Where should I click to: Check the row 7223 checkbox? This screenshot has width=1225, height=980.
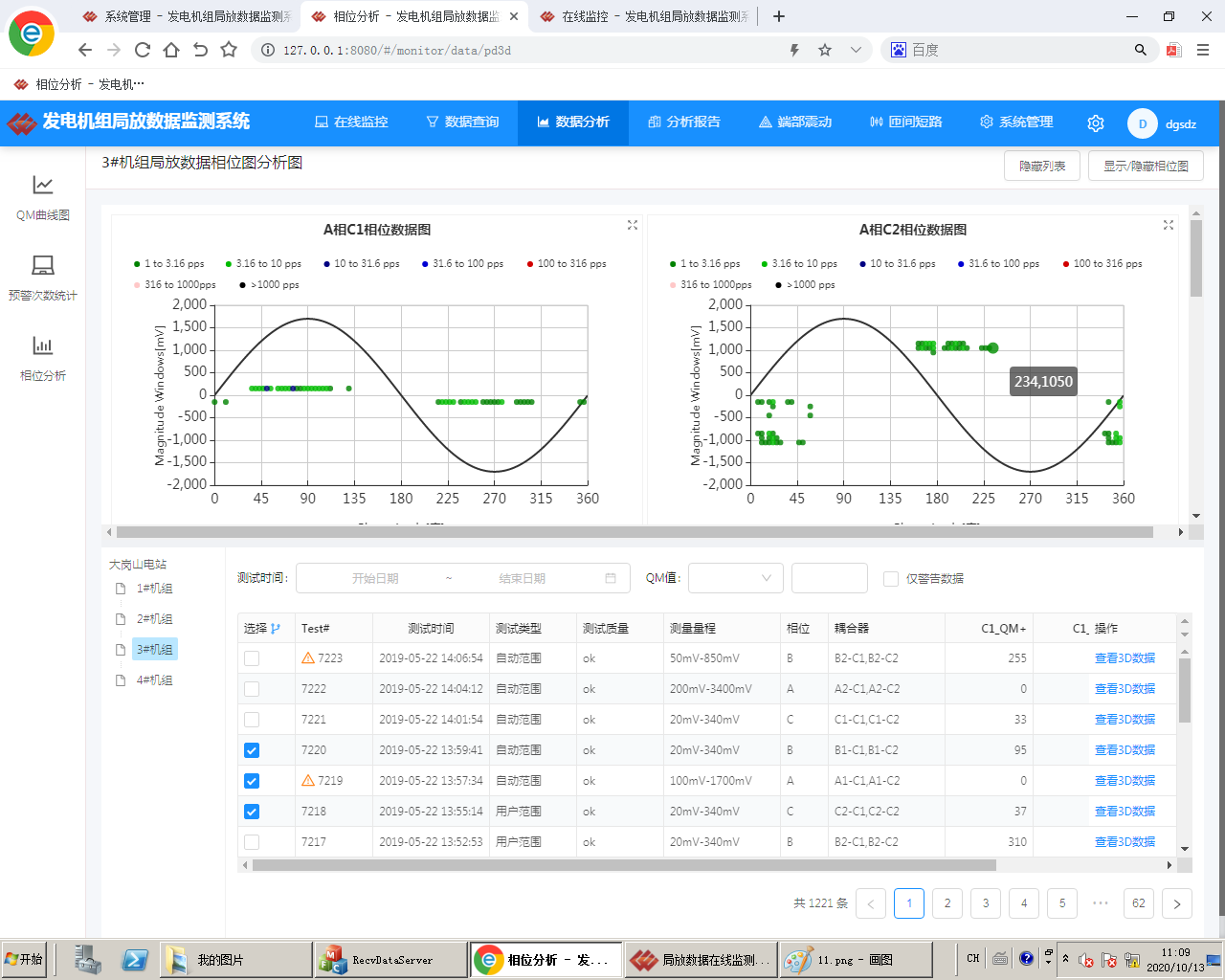coord(252,658)
